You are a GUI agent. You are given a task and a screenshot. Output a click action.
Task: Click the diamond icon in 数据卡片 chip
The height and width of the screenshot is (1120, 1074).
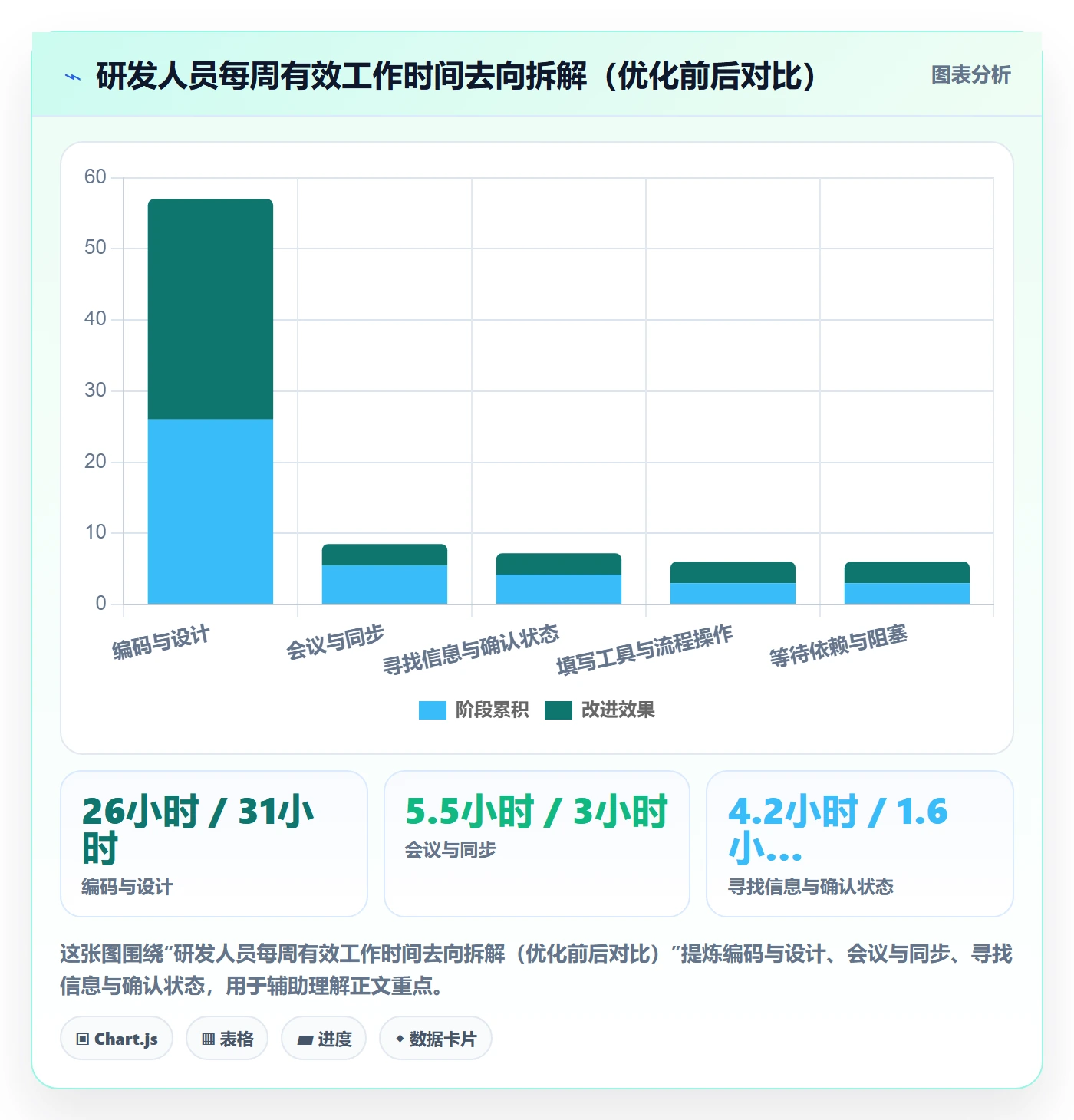(x=400, y=1039)
